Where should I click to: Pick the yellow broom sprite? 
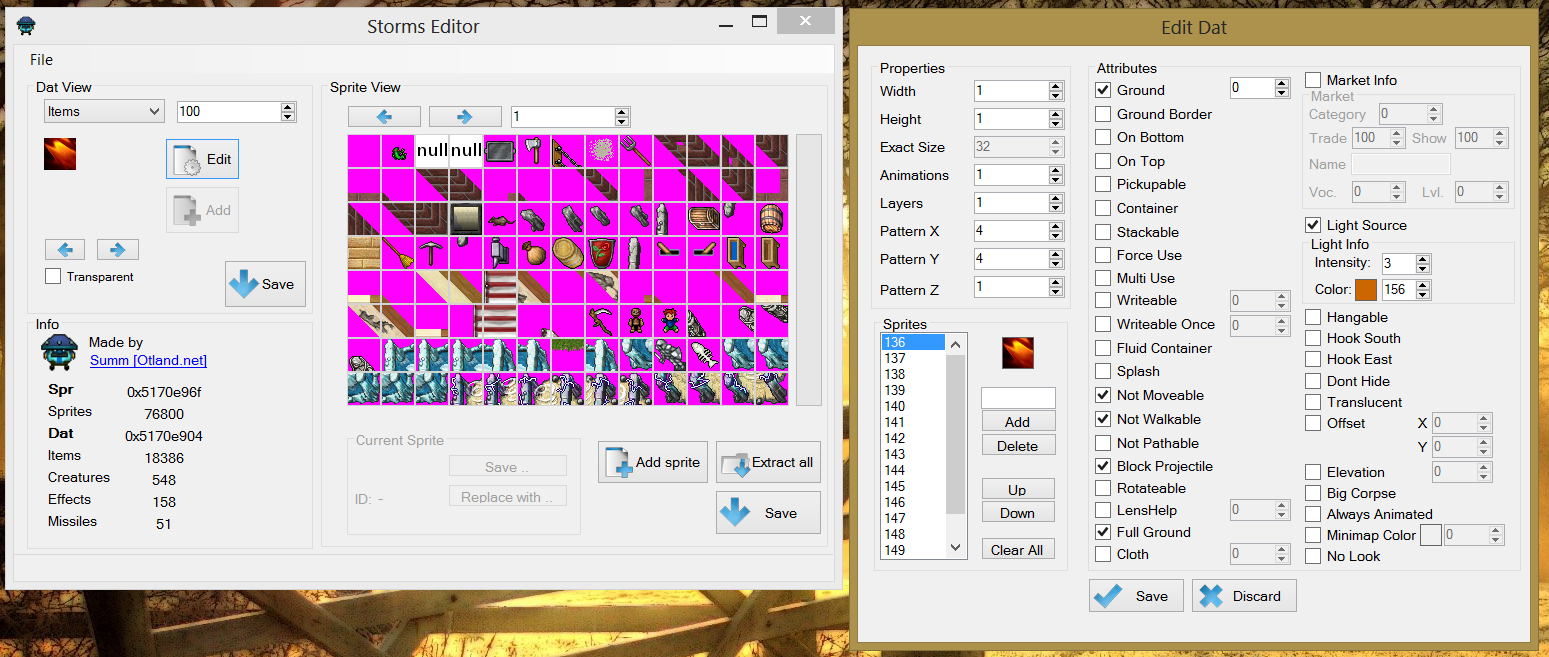[398, 253]
